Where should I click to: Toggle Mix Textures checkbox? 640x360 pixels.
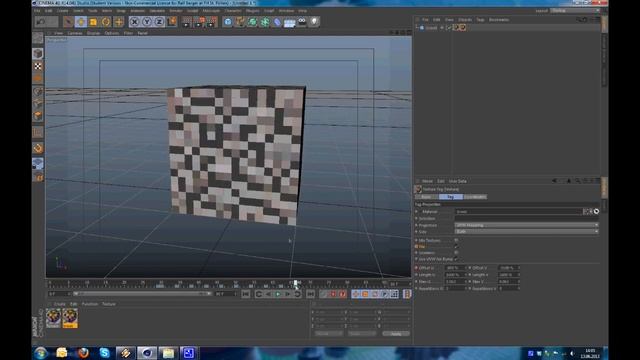456,240
